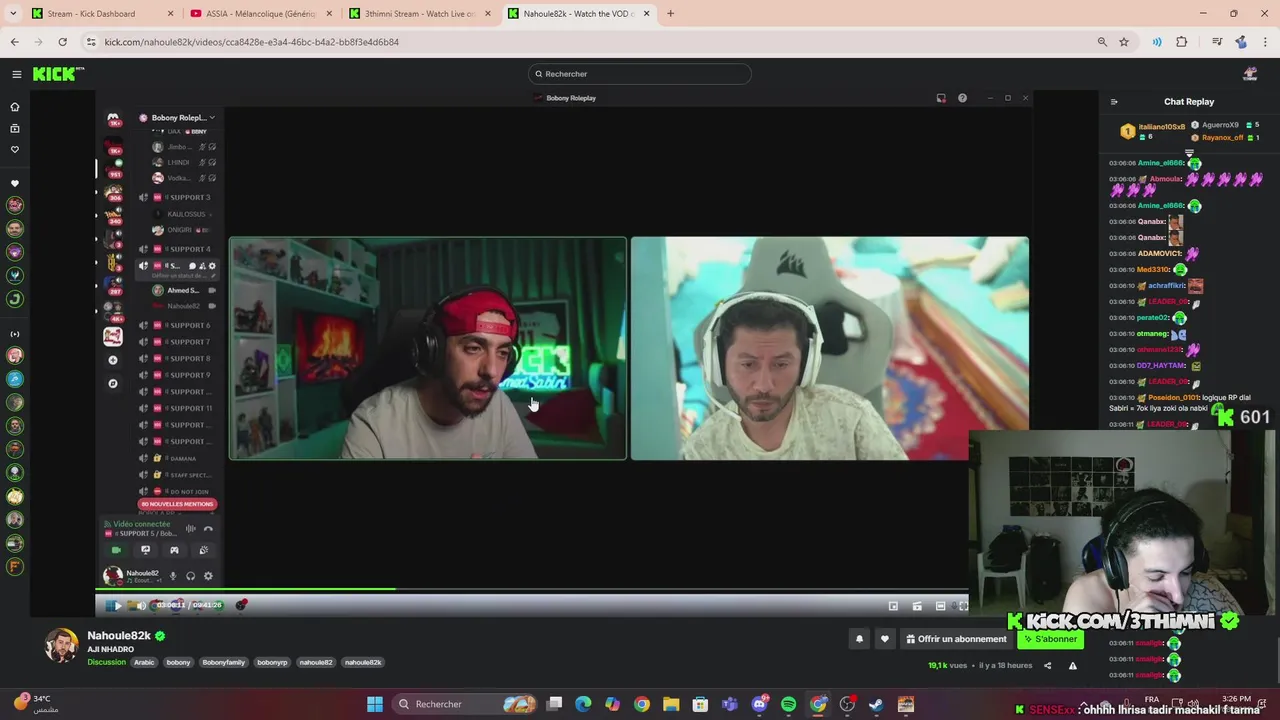Open Home icon in Kick sidebar
Image resolution: width=1280 pixels, height=720 pixels.
point(15,106)
